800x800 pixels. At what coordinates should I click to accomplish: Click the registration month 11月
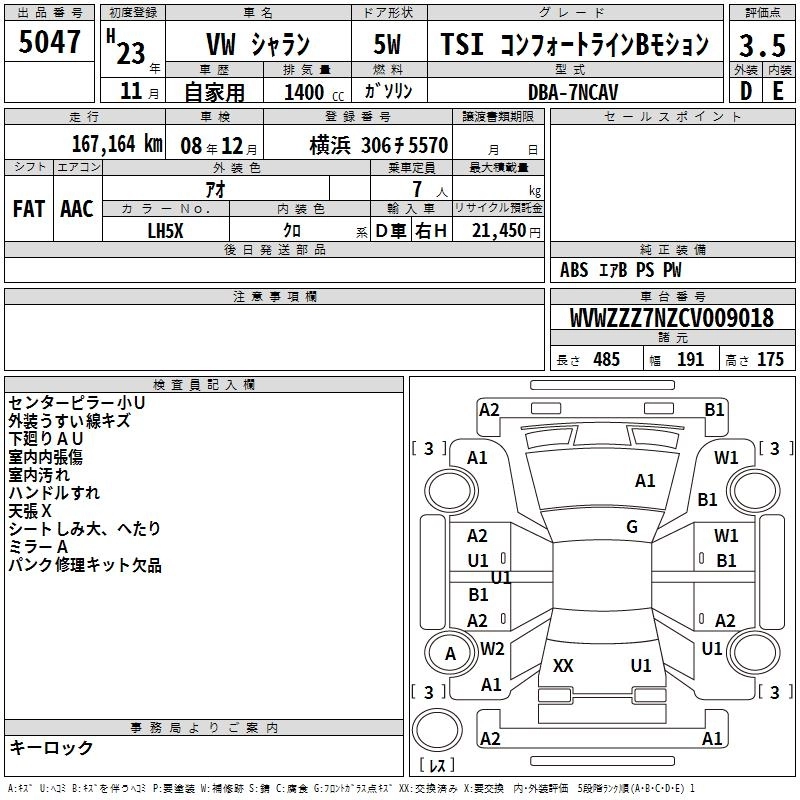point(140,91)
